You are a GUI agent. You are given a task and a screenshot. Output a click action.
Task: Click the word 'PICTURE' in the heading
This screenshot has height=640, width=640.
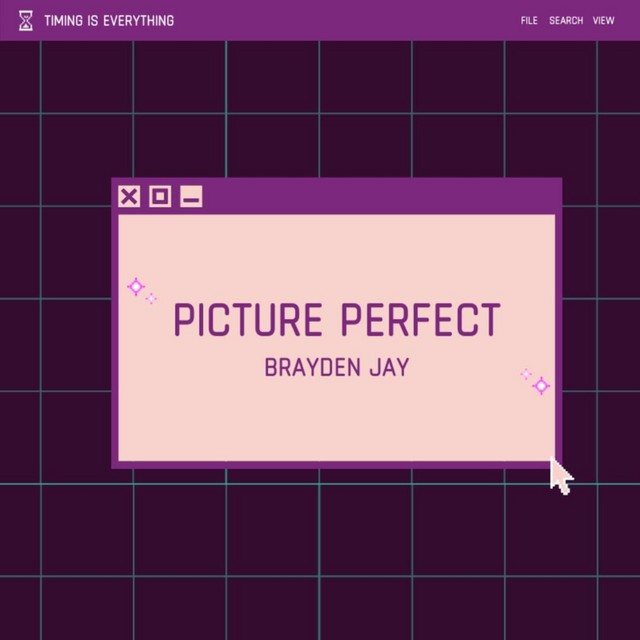click(248, 321)
